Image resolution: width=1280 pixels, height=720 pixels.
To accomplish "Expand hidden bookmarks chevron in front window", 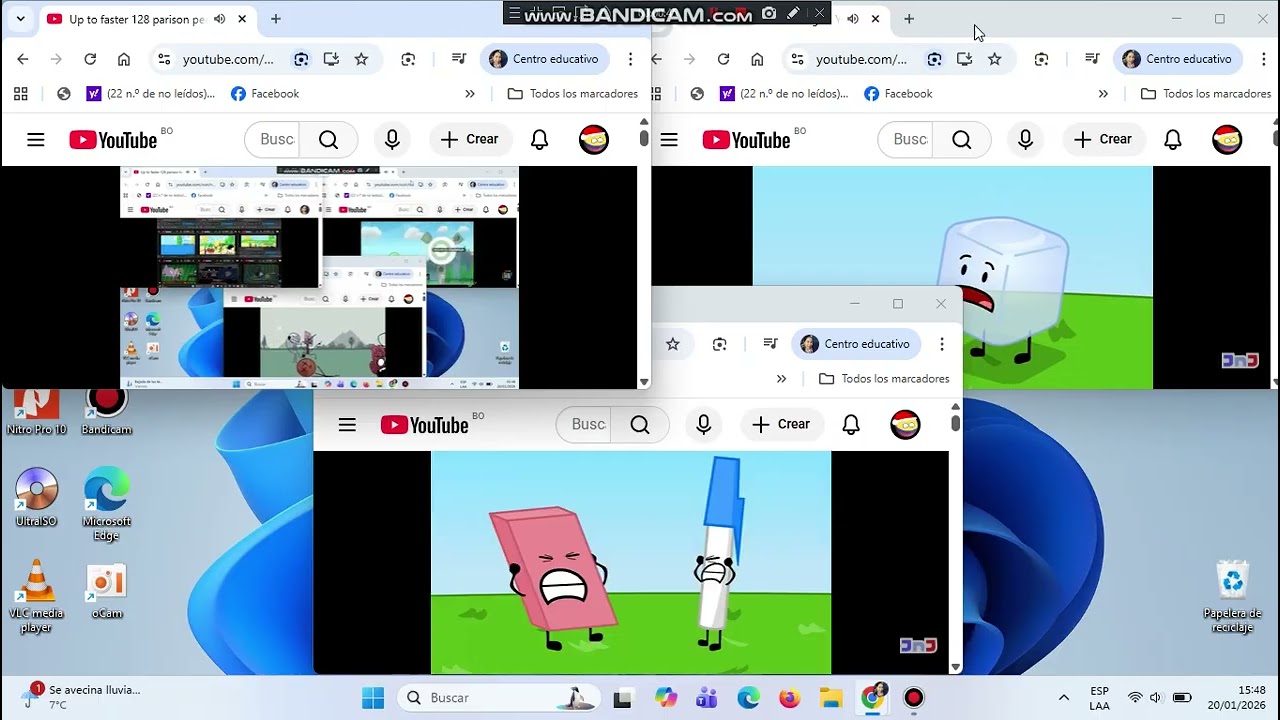I will tap(781, 379).
